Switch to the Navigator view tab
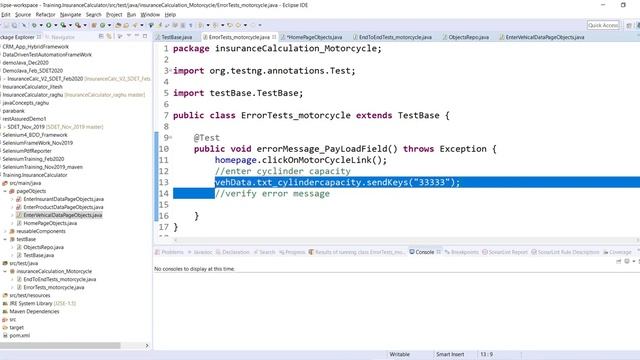640x360 pixels. 60,37
